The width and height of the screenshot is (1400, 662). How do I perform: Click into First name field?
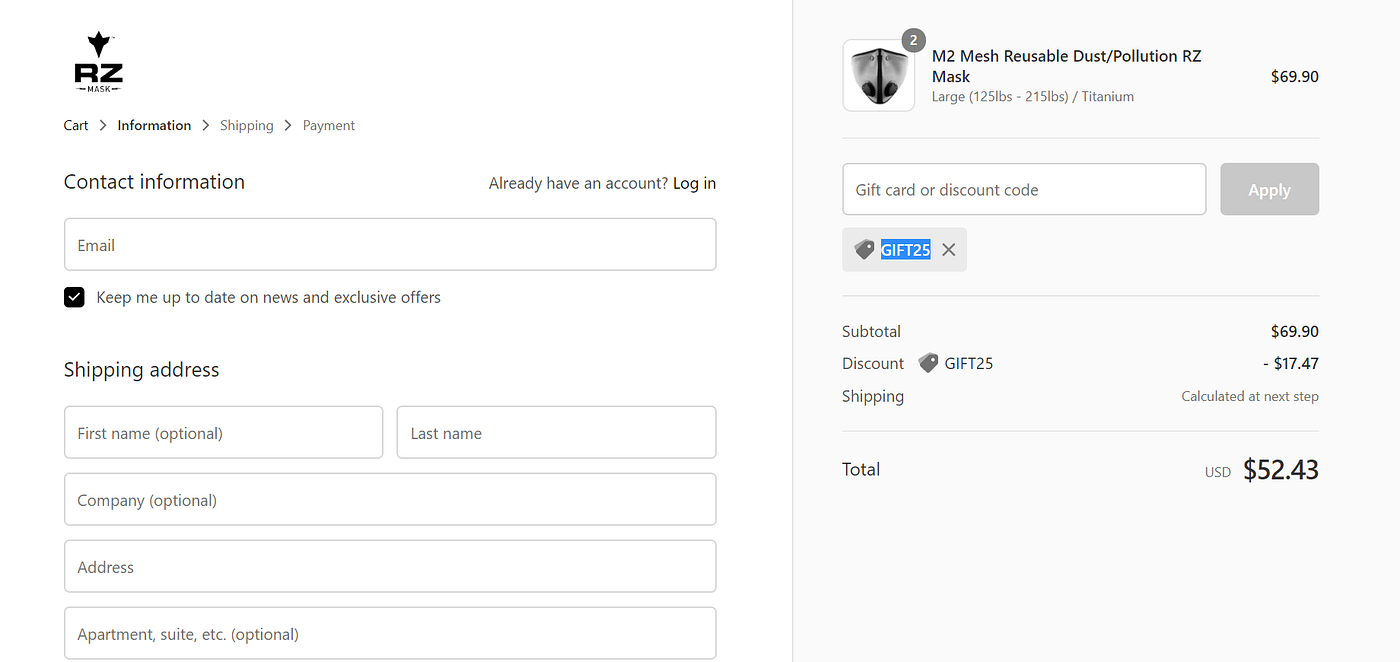[223, 433]
